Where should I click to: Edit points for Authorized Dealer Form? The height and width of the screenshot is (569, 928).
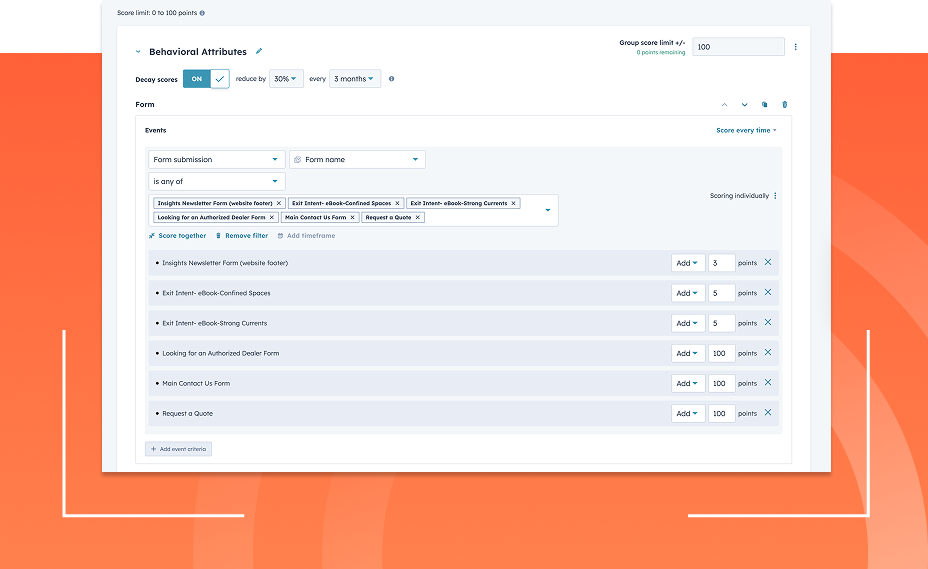point(721,353)
